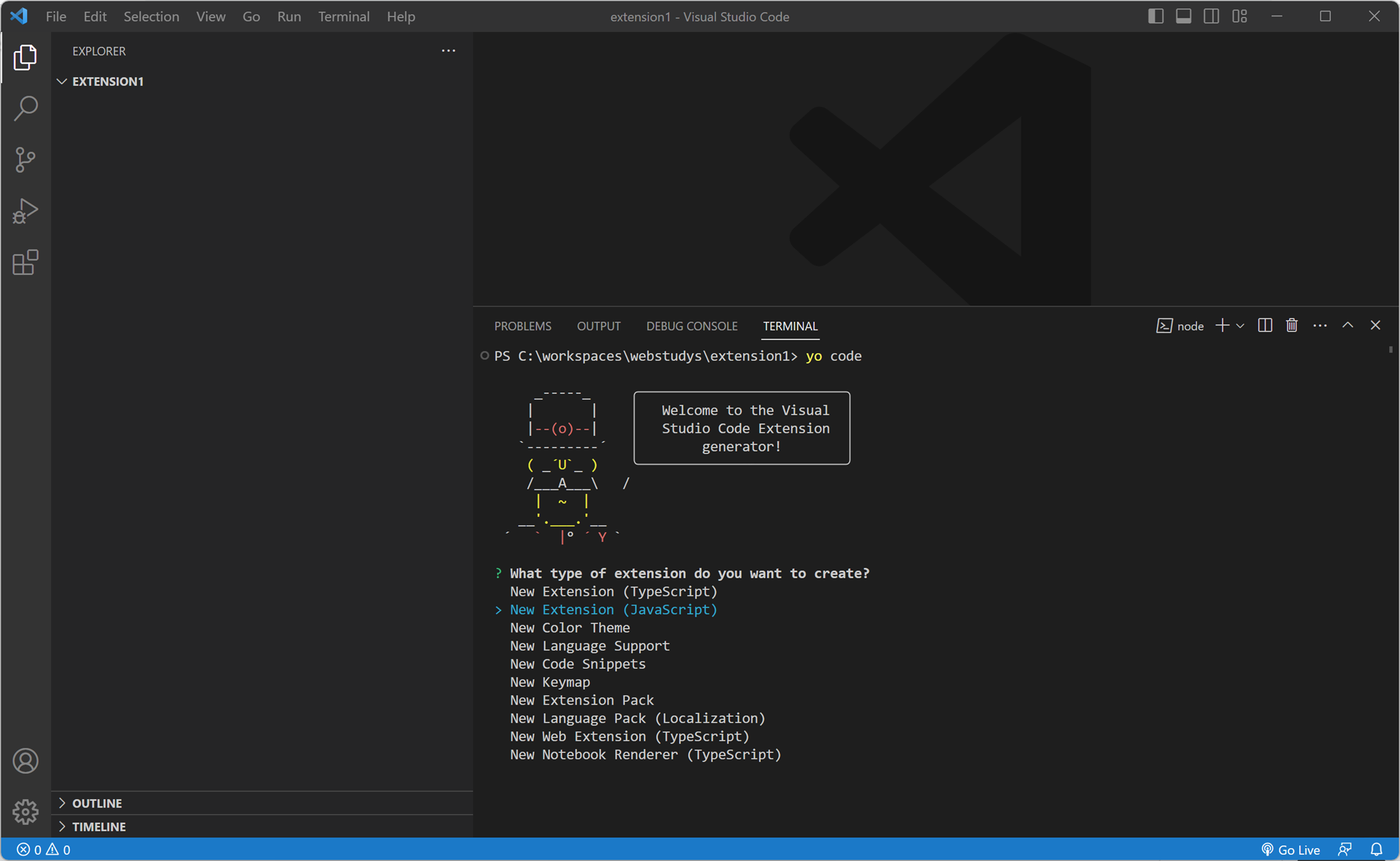Open Run and Debug view
Image resolution: width=1400 pixels, height=861 pixels.
click(x=25, y=211)
